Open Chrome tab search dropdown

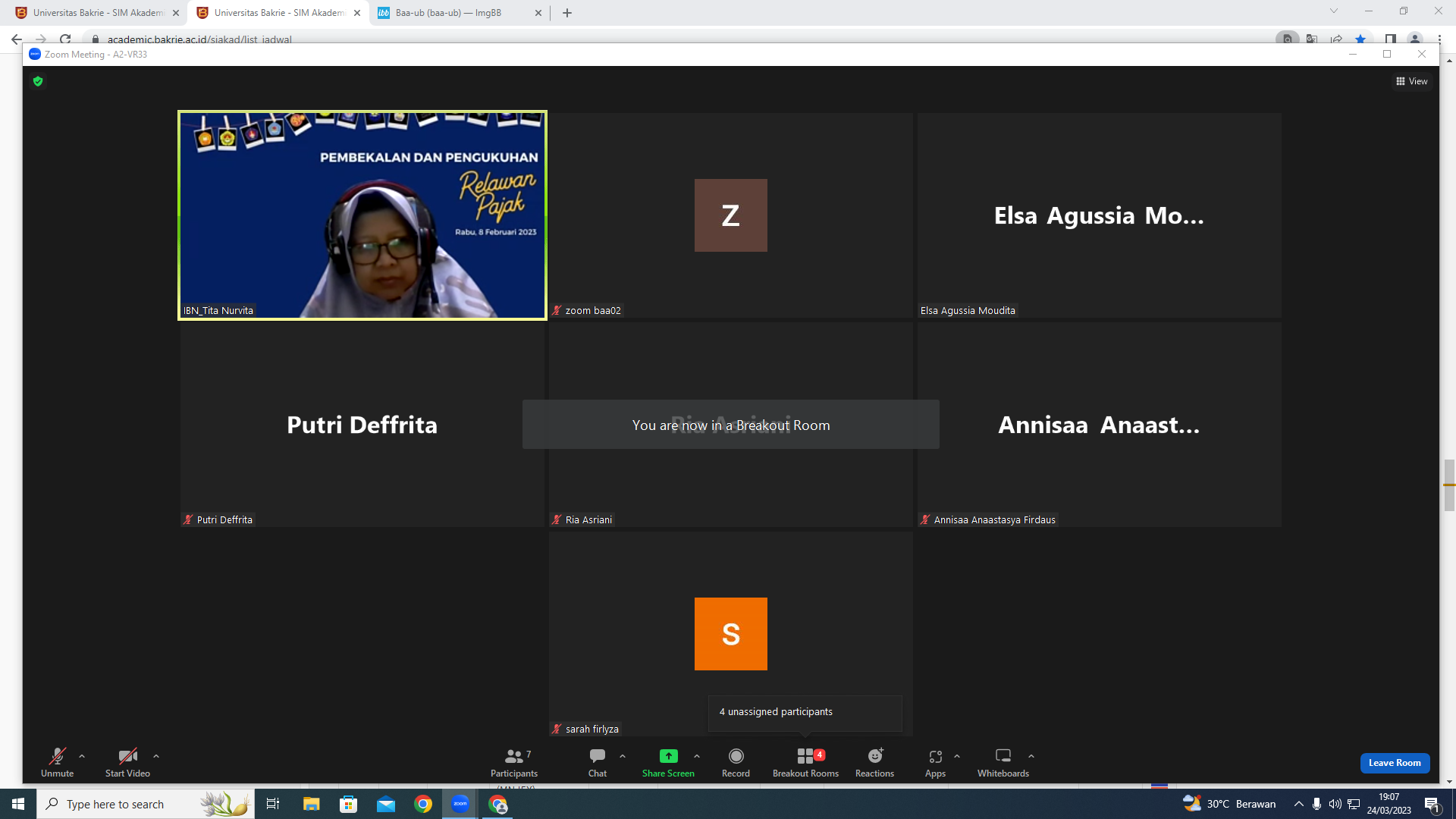click(1333, 11)
